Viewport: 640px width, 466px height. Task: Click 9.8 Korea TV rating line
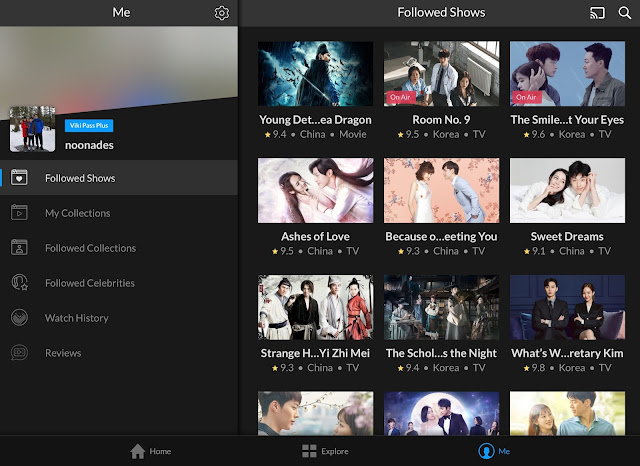coord(567,368)
